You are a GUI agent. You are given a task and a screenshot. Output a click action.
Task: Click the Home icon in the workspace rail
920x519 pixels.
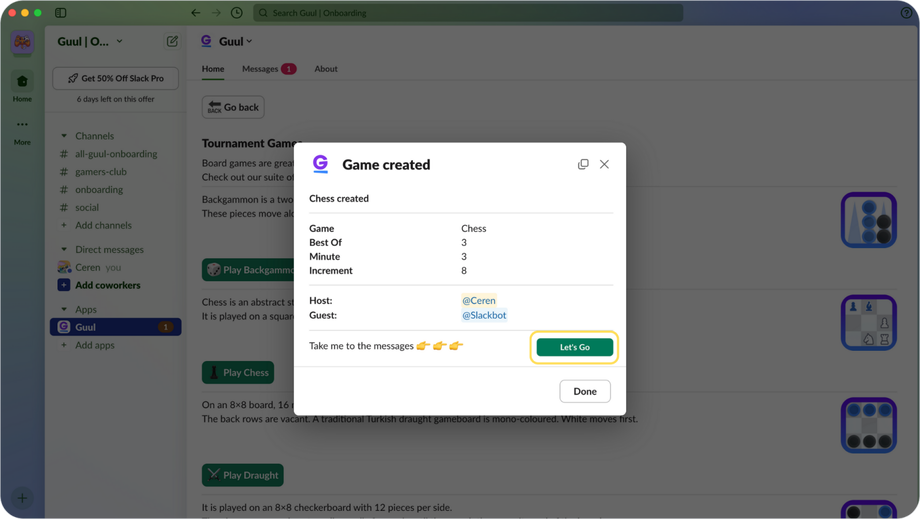tap(22, 82)
